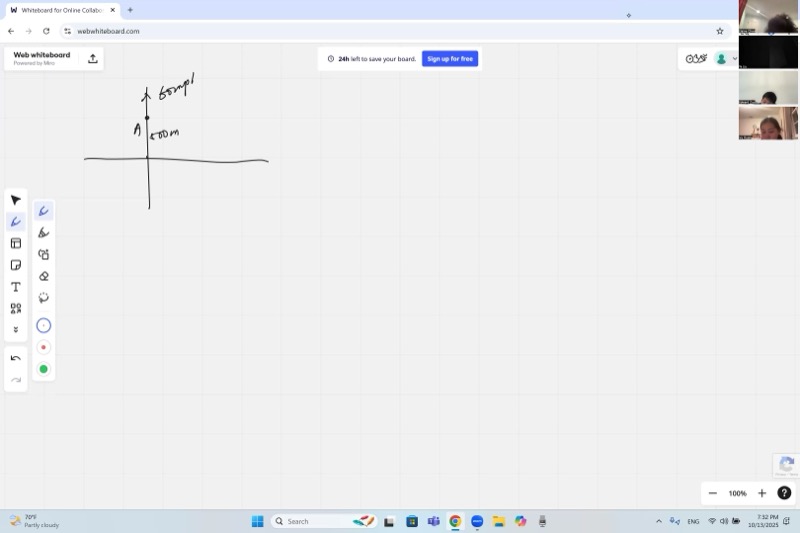This screenshot has height=533, width=800.
Task: Click the export board upload icon
Action: click(x=93, y=59)
